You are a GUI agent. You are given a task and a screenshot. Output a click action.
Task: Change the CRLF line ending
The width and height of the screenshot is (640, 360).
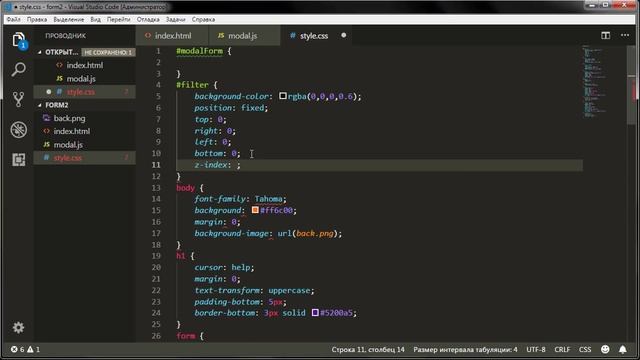[562, 349]
